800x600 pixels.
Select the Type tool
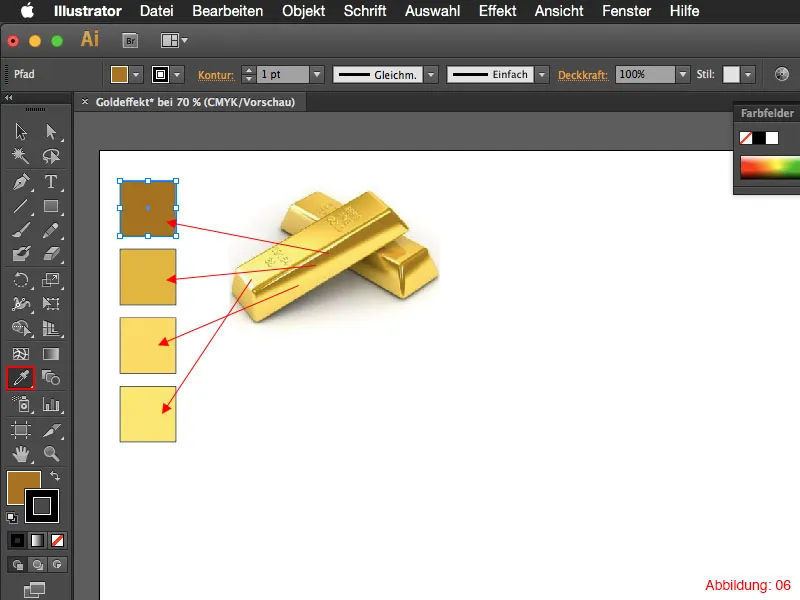tap(51, 182)
